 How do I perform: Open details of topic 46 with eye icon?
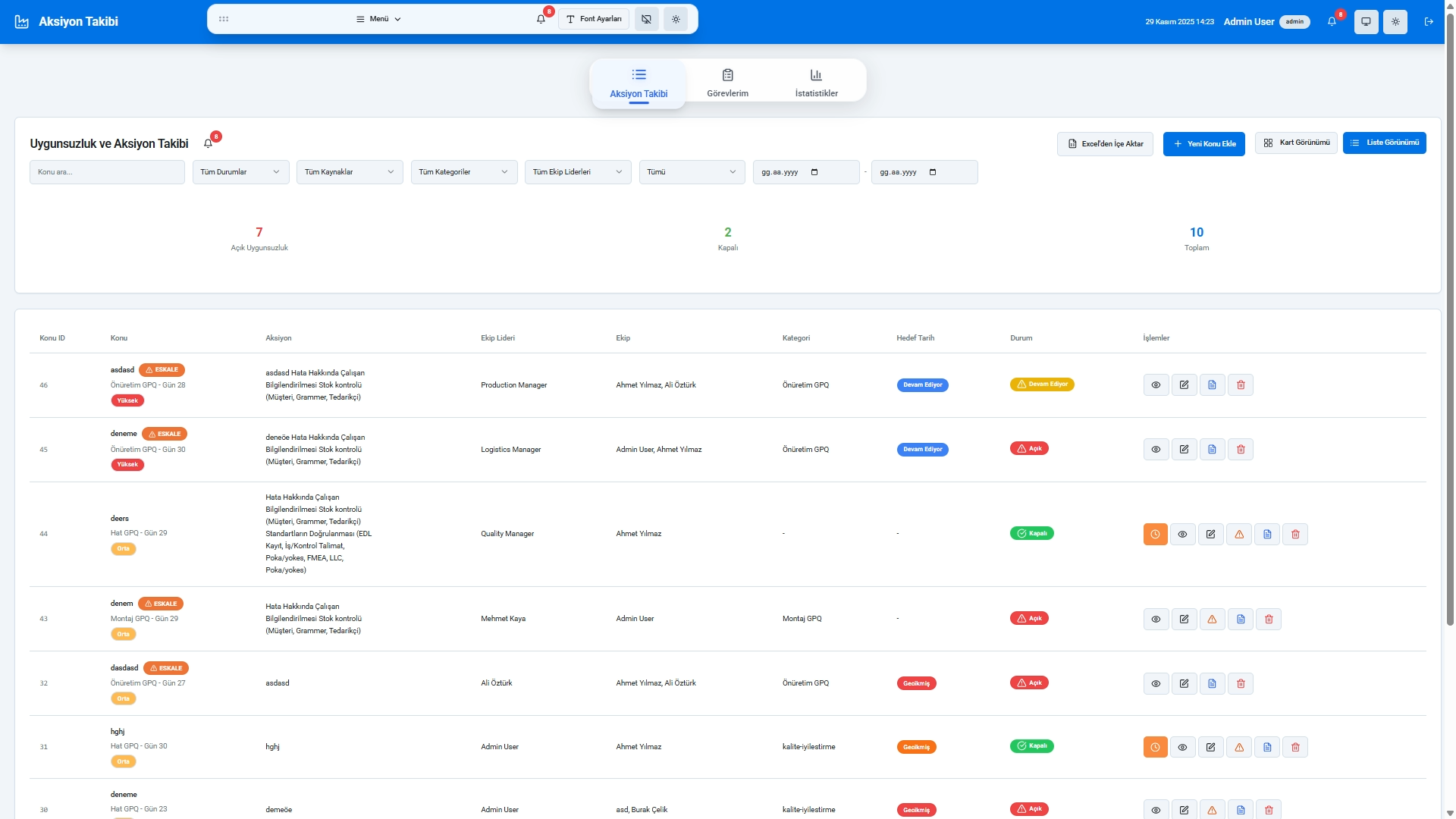[1156, 384]
